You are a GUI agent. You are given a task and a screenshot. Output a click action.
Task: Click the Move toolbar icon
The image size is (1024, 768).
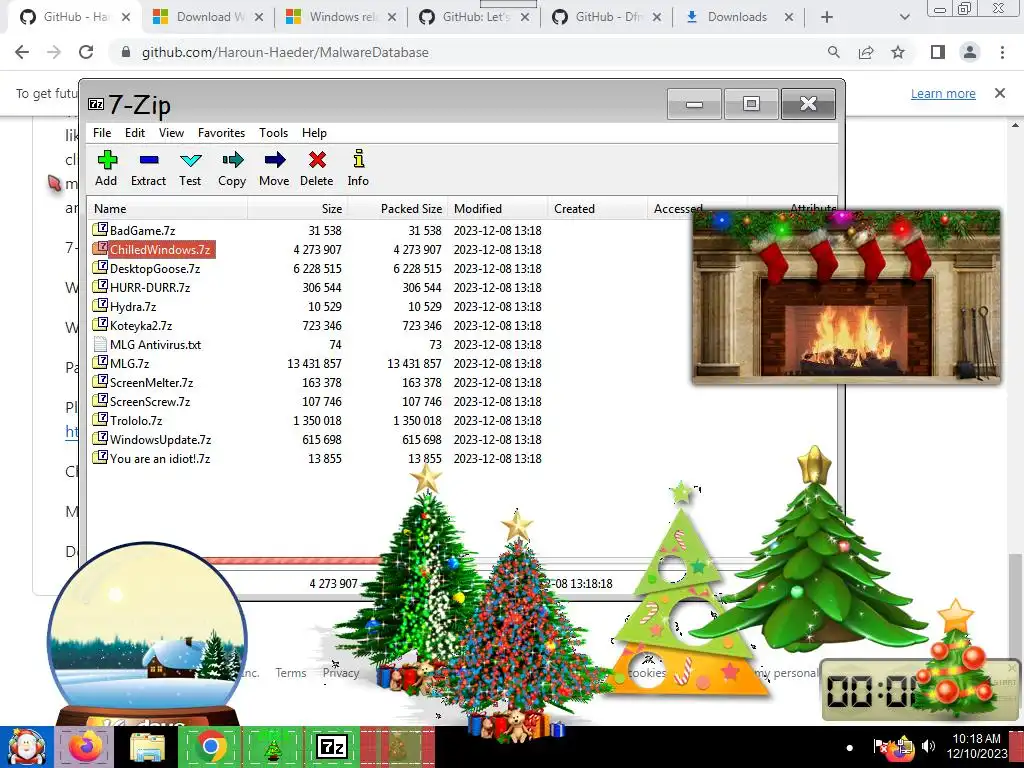coord(274,168)
